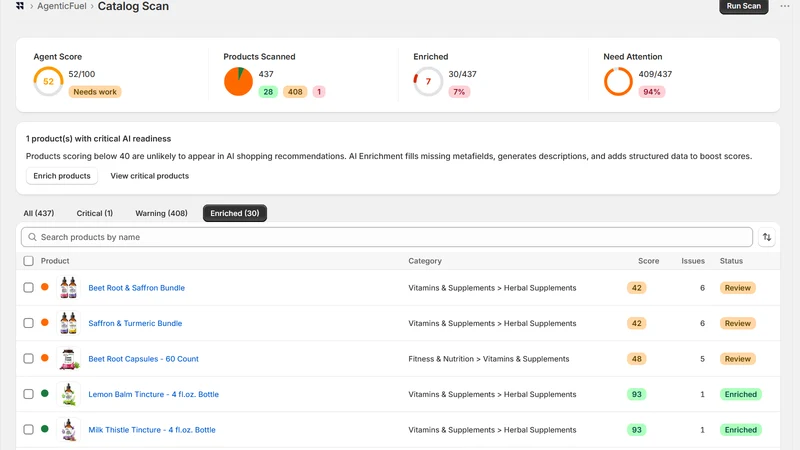Click issues count 5 for Beet Root Capsules
This screenshot has height=450, width=800.
click(x=703, y=359)
